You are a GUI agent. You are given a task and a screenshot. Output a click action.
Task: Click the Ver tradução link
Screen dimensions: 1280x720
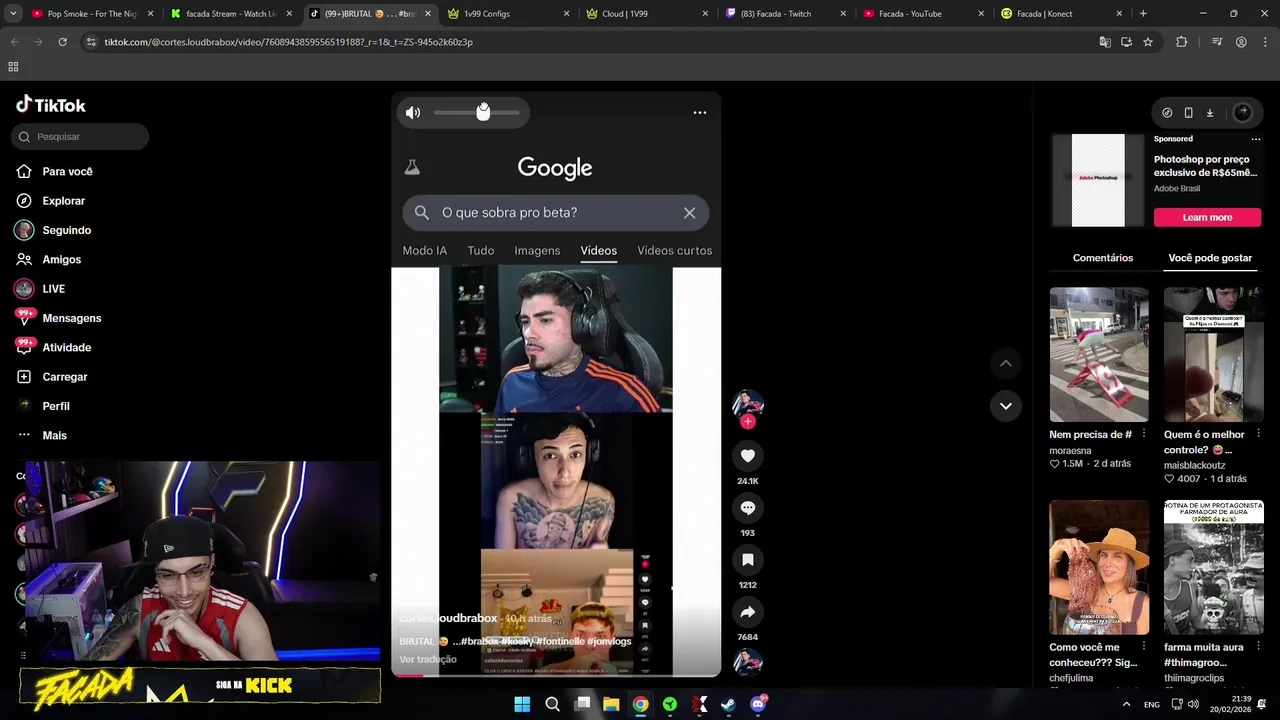(428, 659)
